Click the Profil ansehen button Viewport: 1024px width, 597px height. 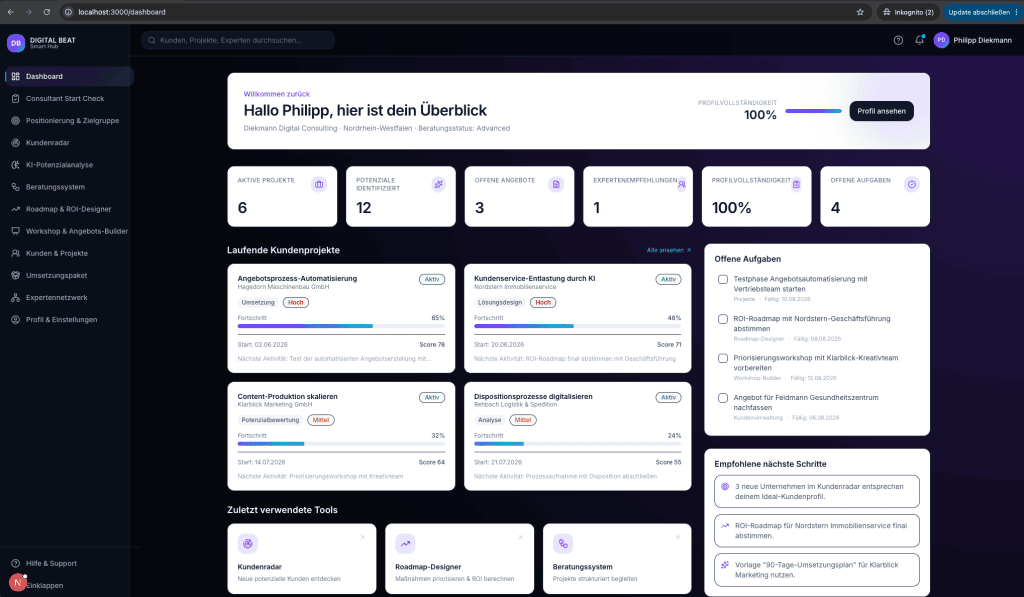881,111
